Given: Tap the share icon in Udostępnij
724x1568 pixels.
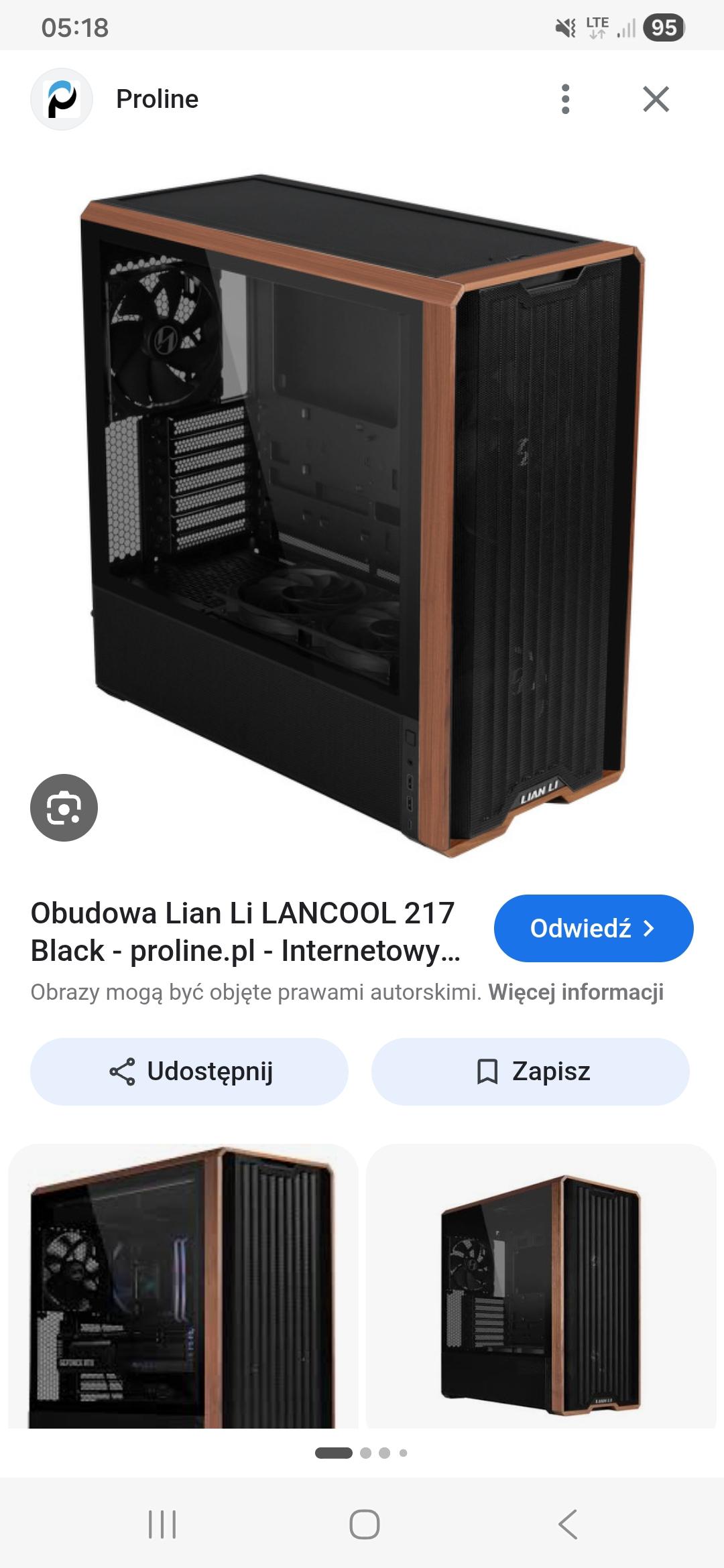Looking at the screenshot, I should 122,1071.
